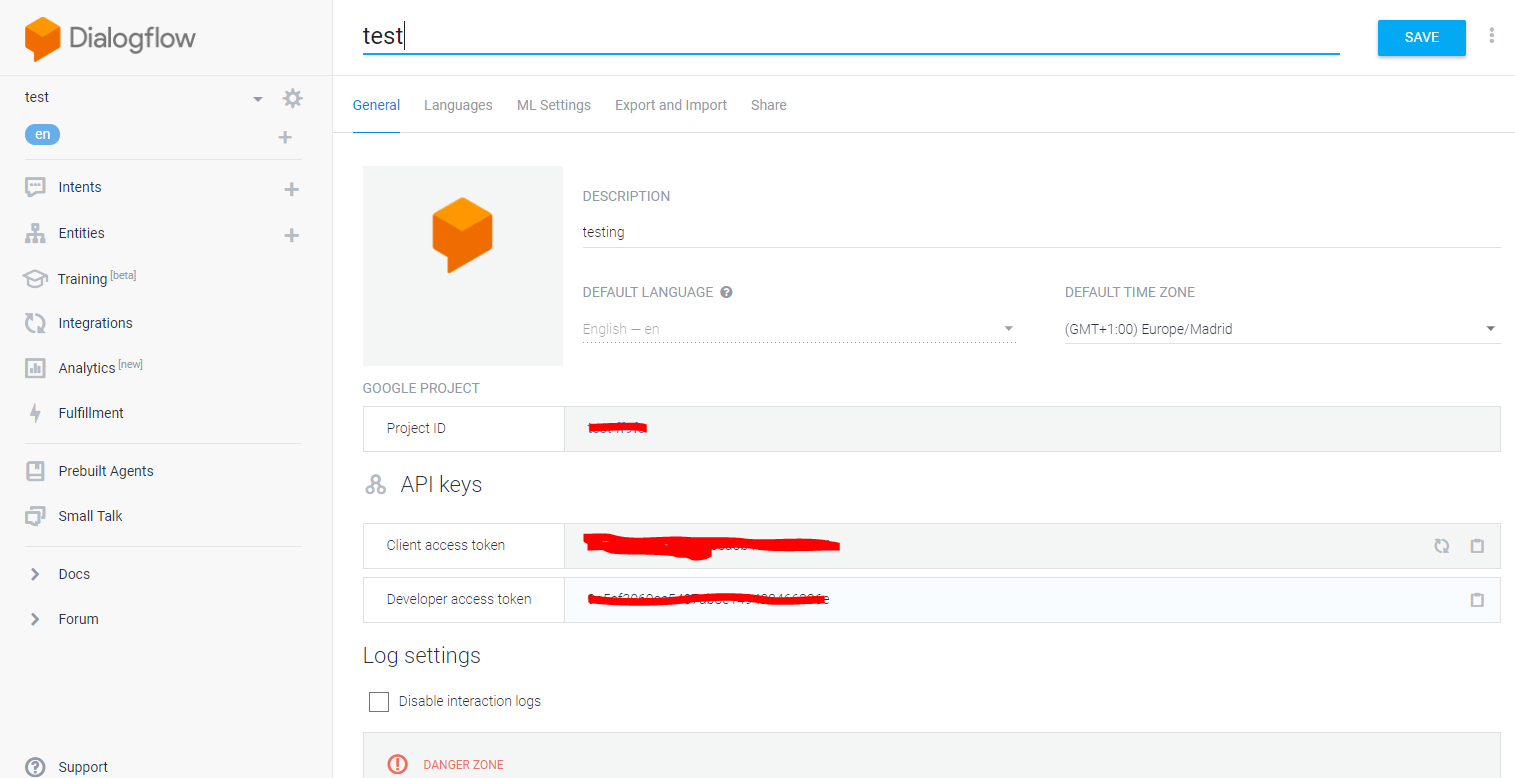Click the Danger Zone warning icon

click(398, 764)
